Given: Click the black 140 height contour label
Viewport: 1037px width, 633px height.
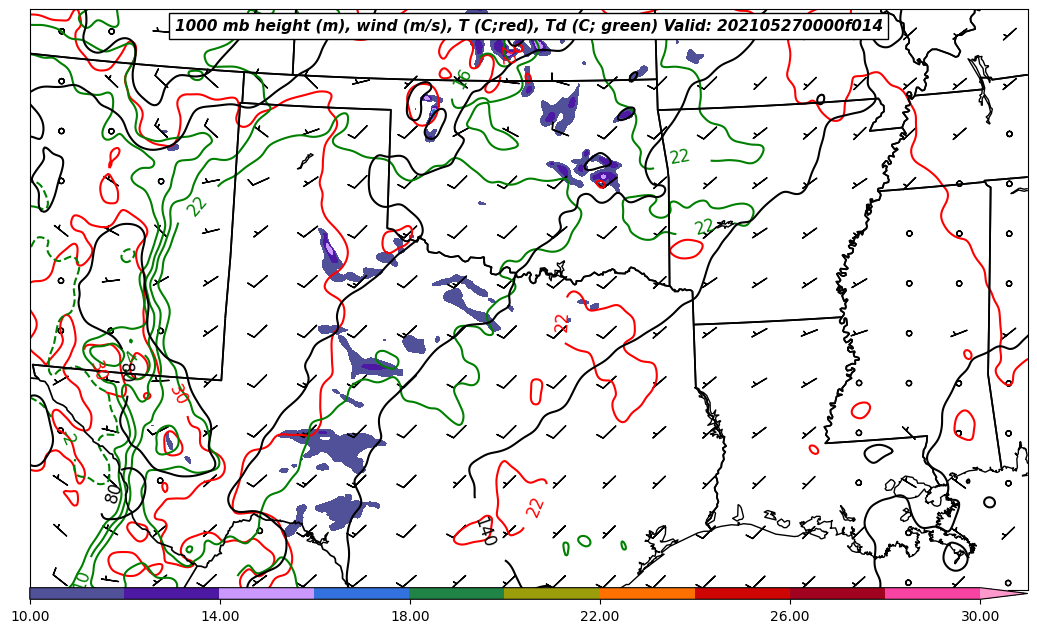Looking at the screenshot, I should click(486, 531).
